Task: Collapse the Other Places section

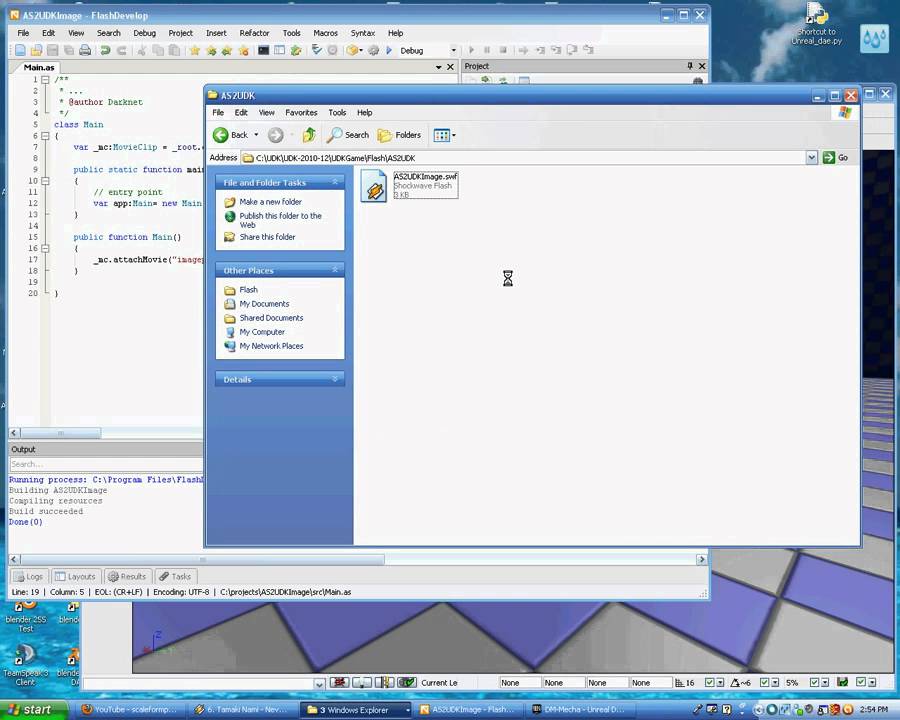Action: (x=335, y=269)
